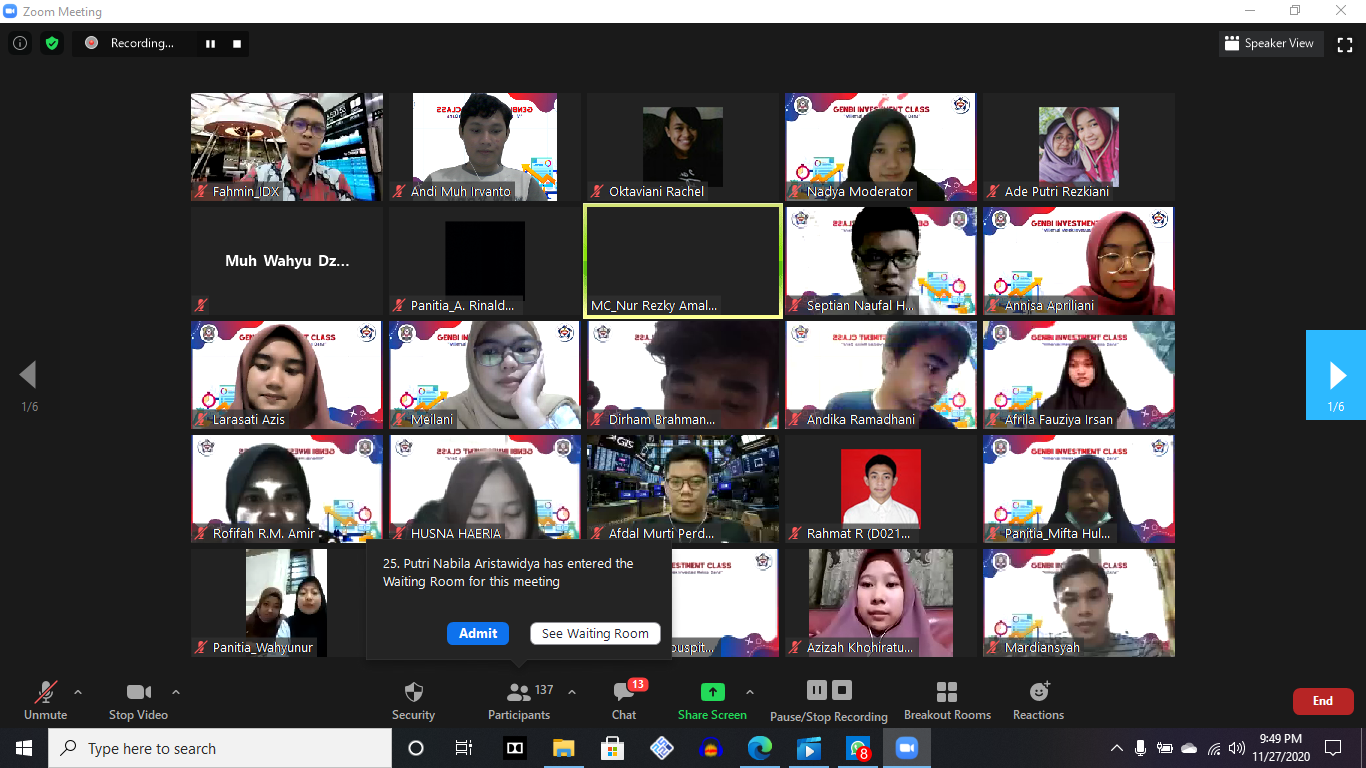Select Larasati Azis video tile
The width and height of the screenshot is (1366, 768).
(x=287, y=375)
